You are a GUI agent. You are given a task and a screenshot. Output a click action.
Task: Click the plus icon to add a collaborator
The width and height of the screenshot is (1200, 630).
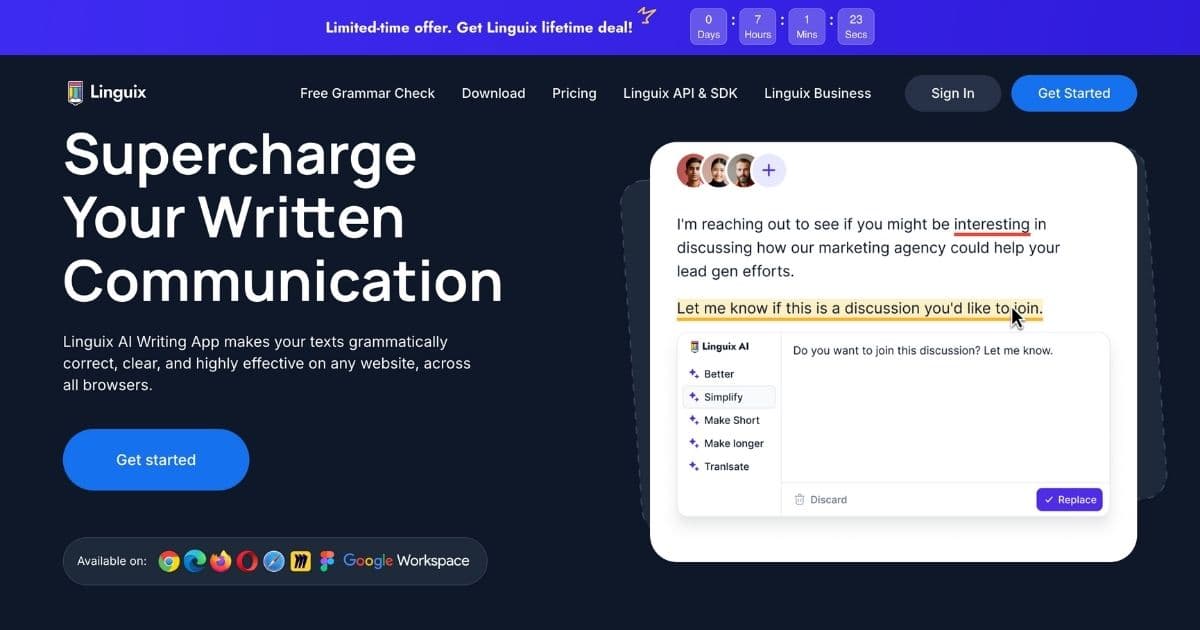point(769,170)
